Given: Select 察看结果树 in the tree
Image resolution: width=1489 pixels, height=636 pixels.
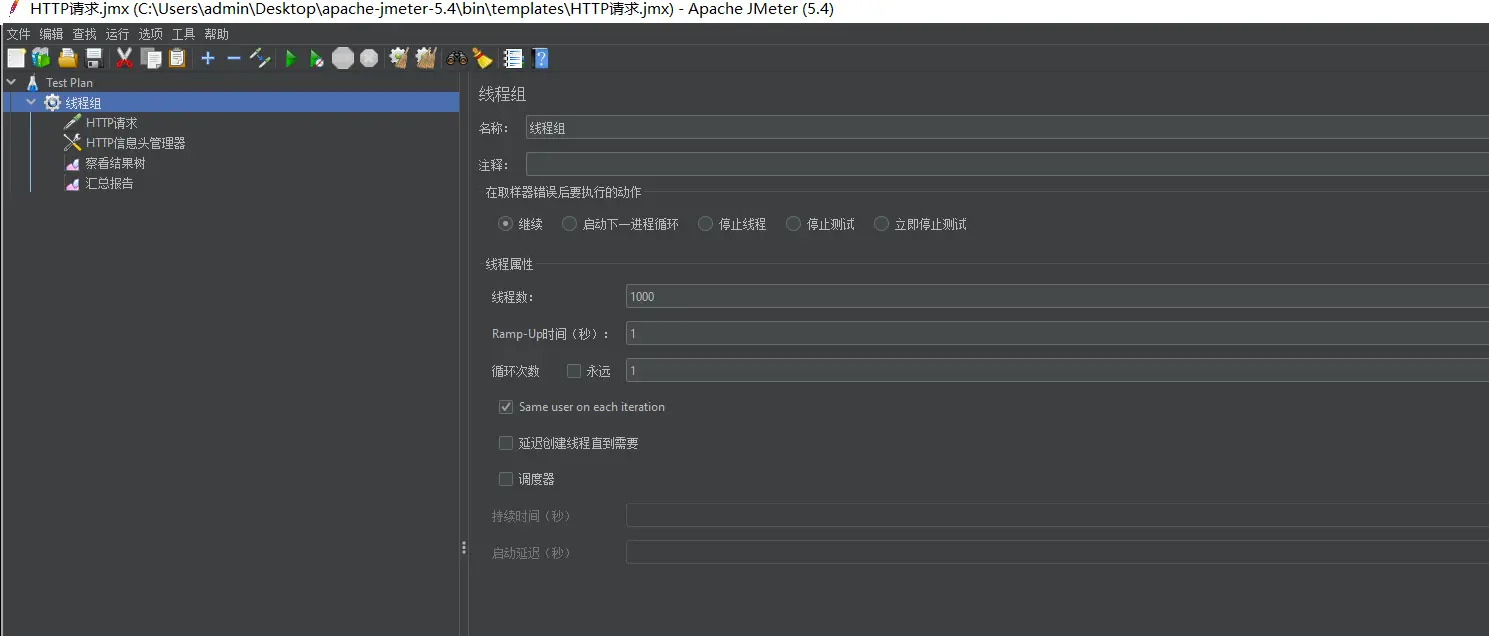Looking at the screenshot, I should (115, 163).
